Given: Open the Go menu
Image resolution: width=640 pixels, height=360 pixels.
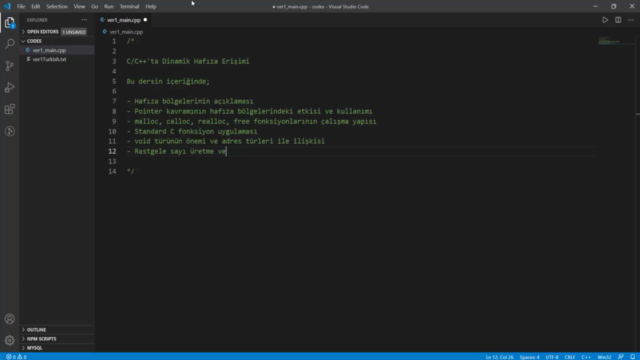Looking at the screenshot, I should point(94,7).
